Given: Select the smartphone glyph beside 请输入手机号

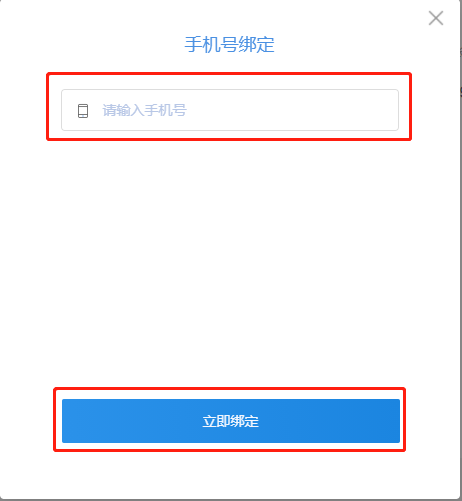Looking at the screenshot, I should pyautogui.click(x=83, y=111).
